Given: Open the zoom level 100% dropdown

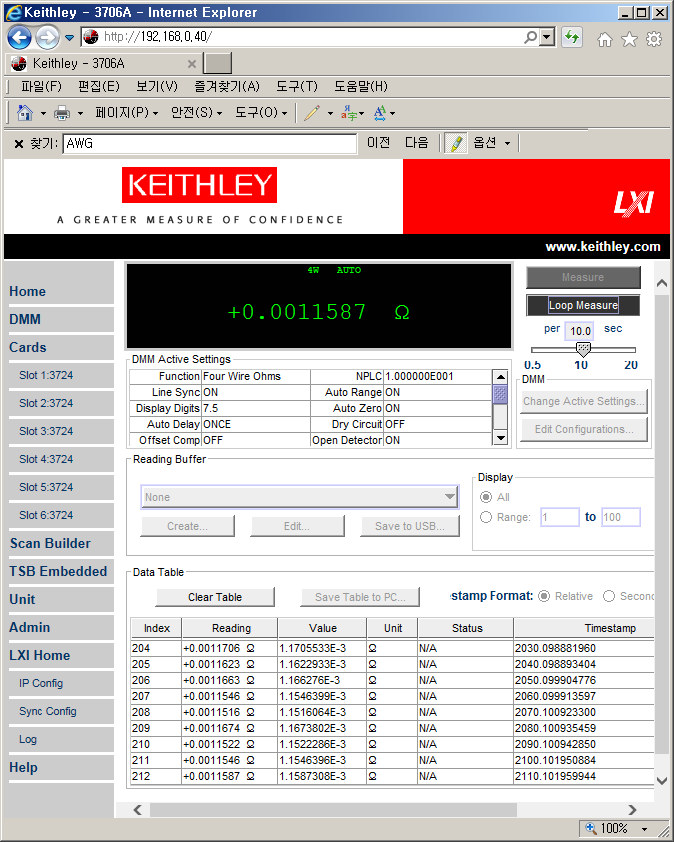Looking at the screenshot, I should (645, 829).
